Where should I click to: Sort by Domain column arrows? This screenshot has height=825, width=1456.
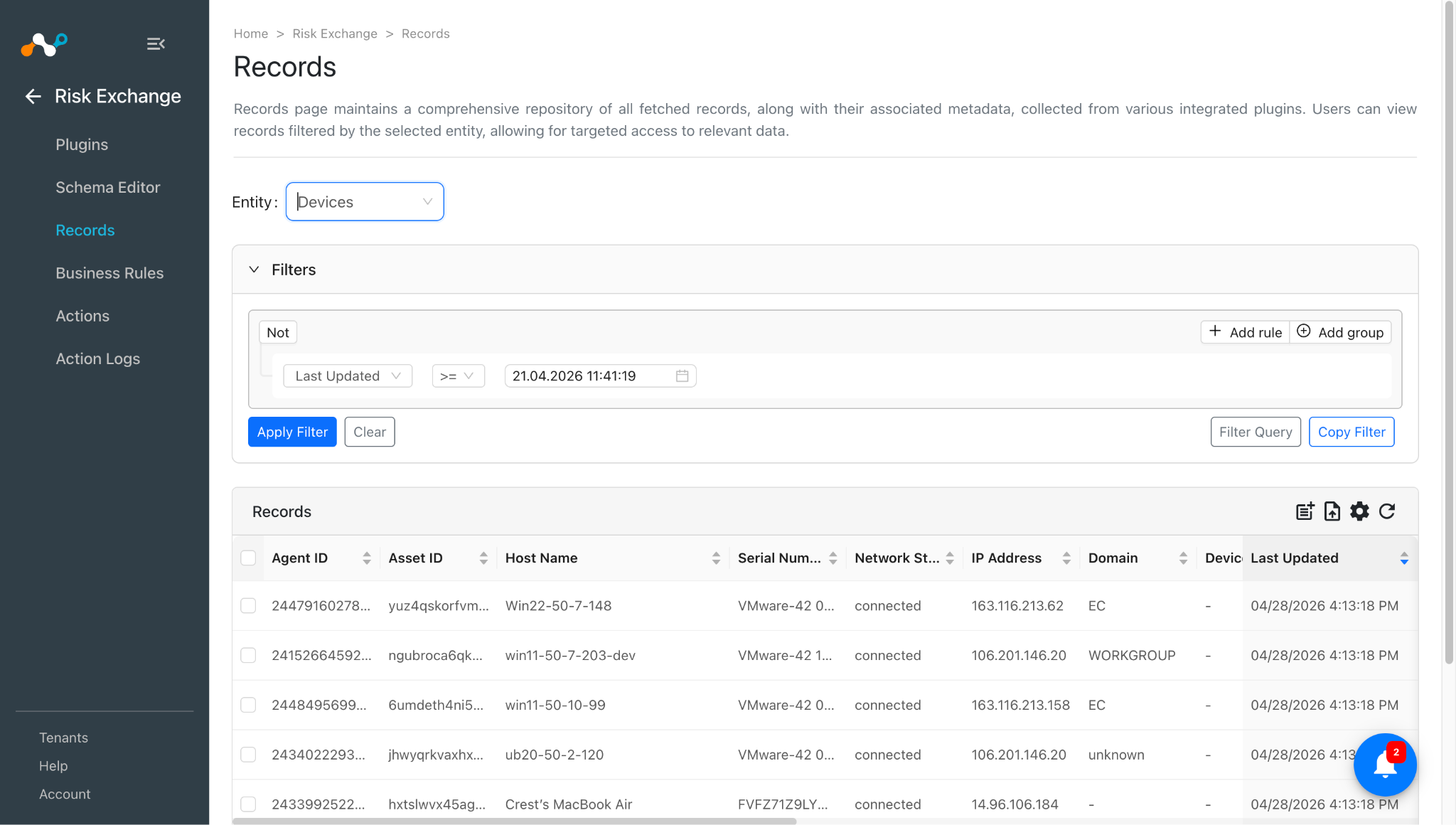pos(1183,558)
